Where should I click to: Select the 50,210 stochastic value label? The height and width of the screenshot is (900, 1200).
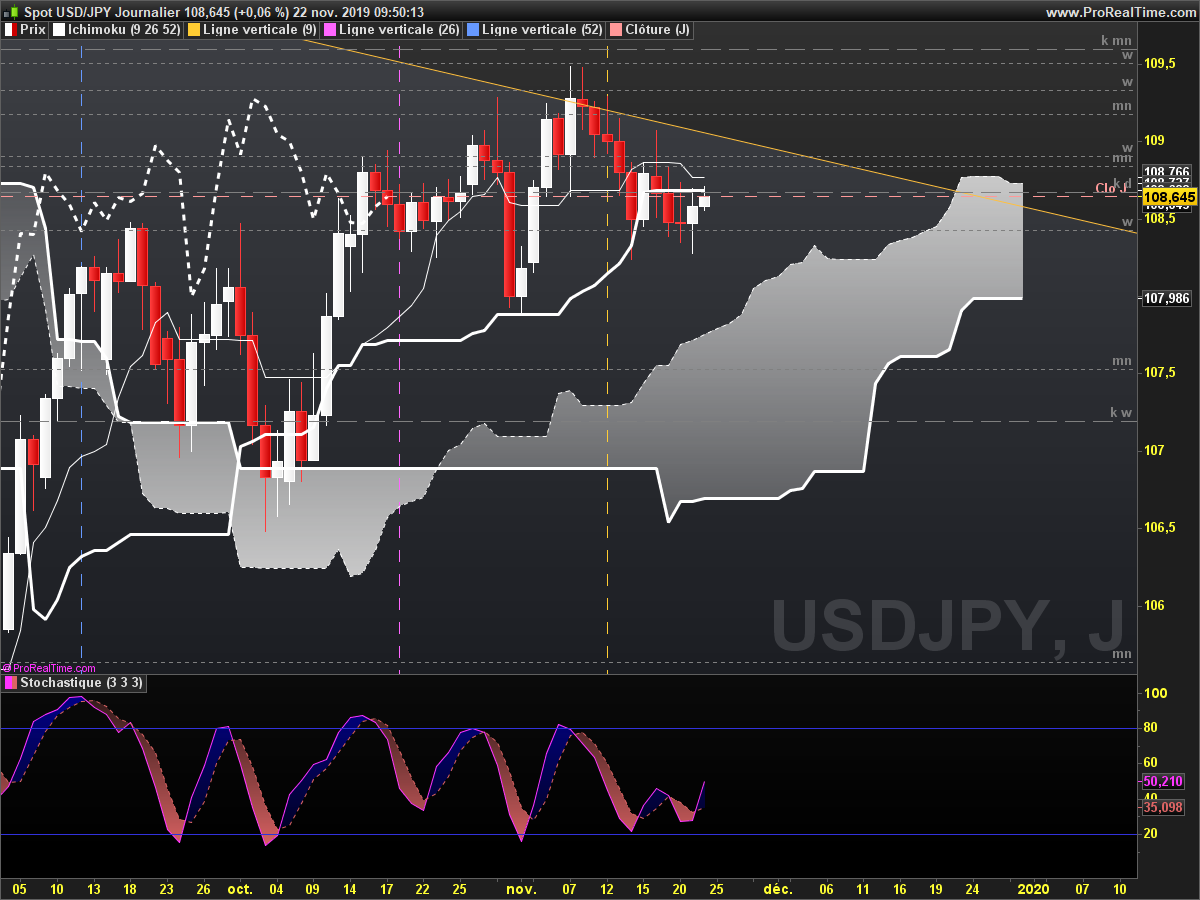coord(1162,781)
